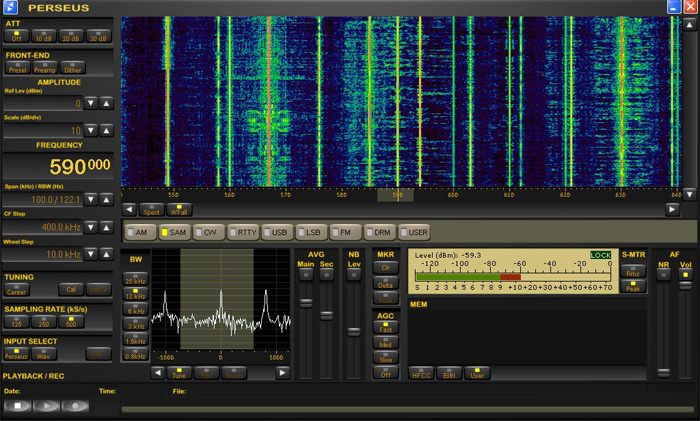Increase Ref Lev with up arrow
The image size is (700, 421).
click(x=106, y=103)
